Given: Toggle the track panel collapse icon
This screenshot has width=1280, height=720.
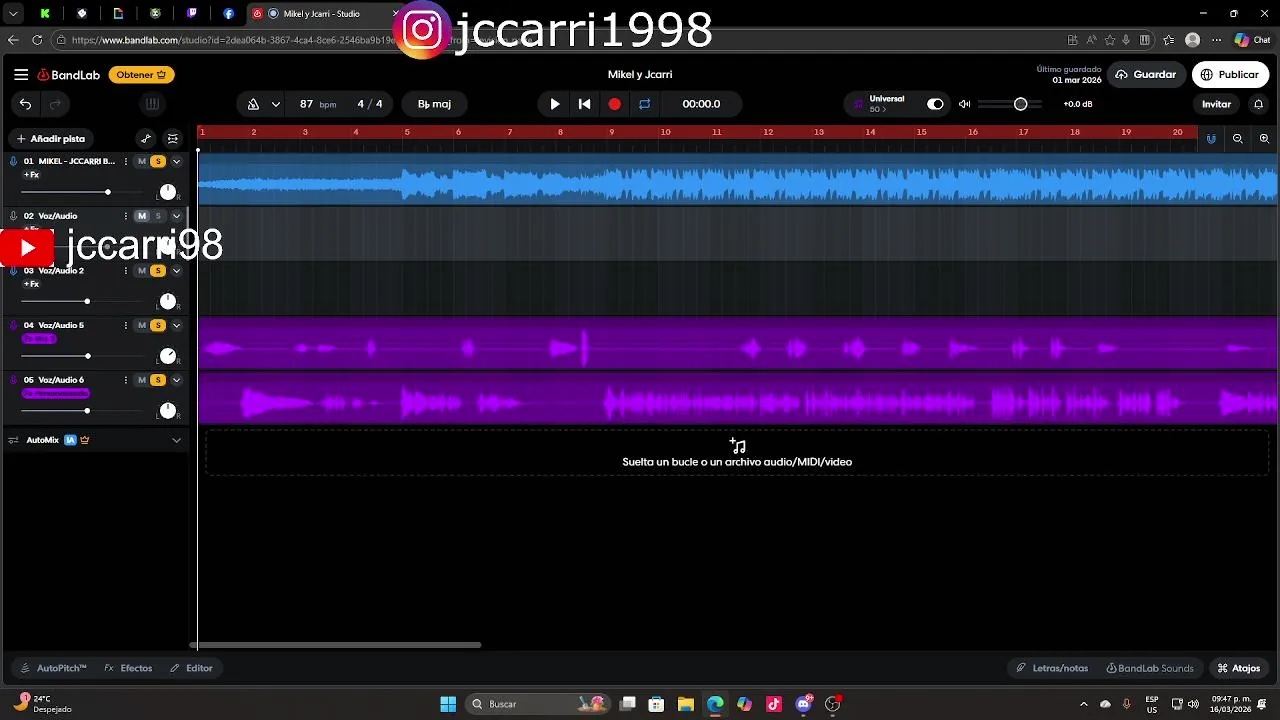Looking at the screenshot, I should (x=173, y=139).
